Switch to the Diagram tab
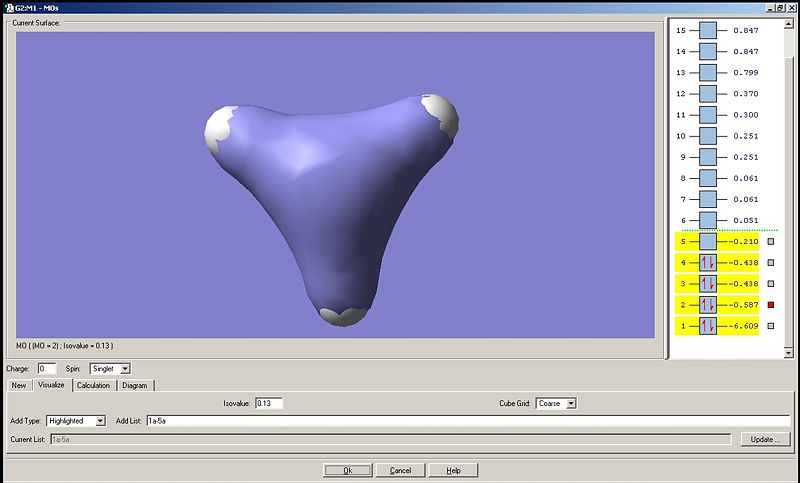 click(x=135, y=385)
